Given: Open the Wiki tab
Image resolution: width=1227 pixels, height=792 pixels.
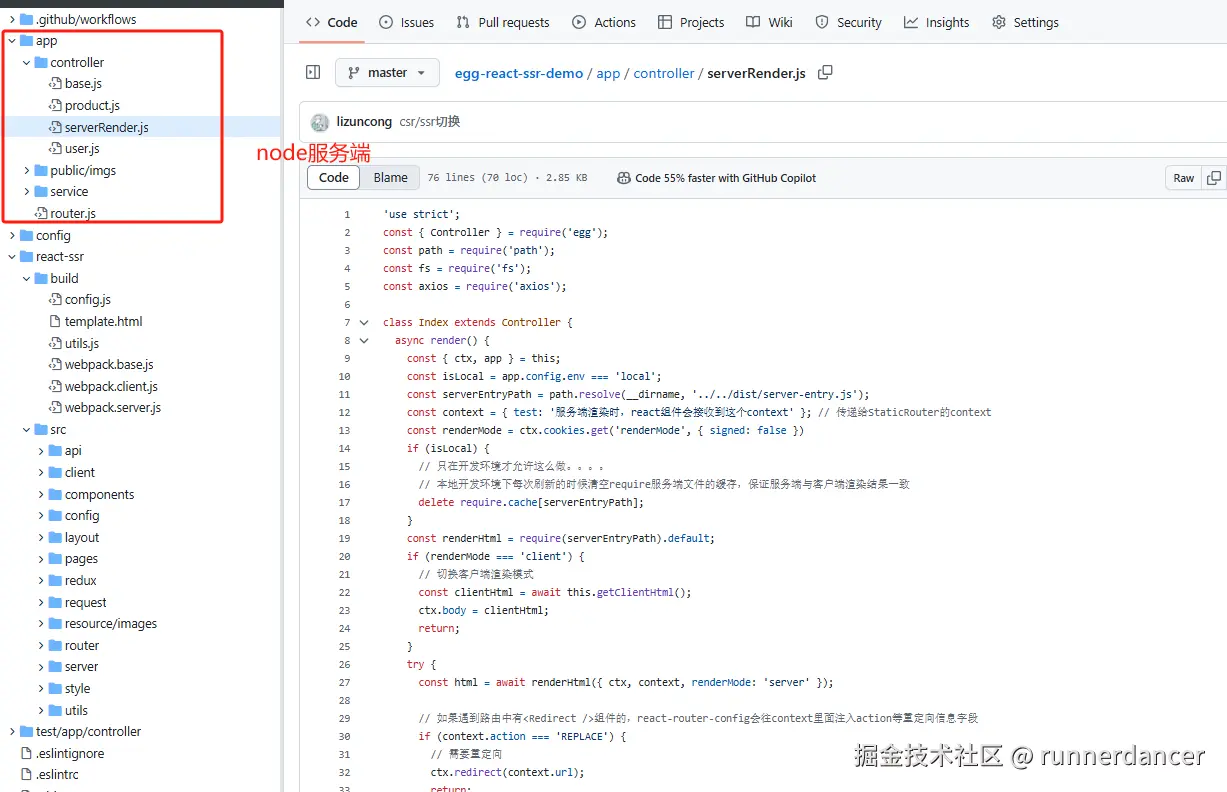Looking at the screenshot, I should (769, 22).
